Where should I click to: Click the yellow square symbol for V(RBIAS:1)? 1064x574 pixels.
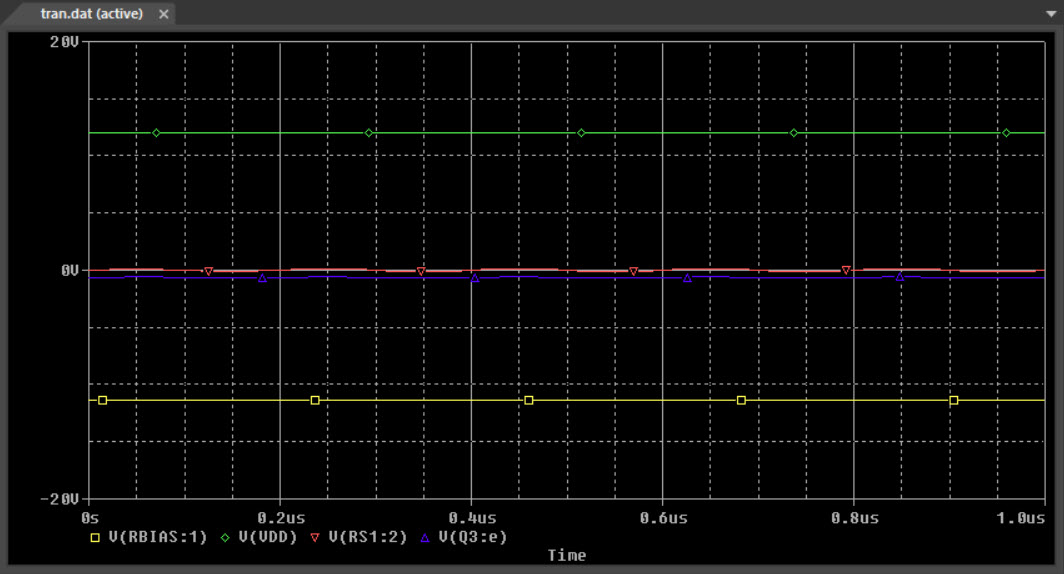(96, 537)
